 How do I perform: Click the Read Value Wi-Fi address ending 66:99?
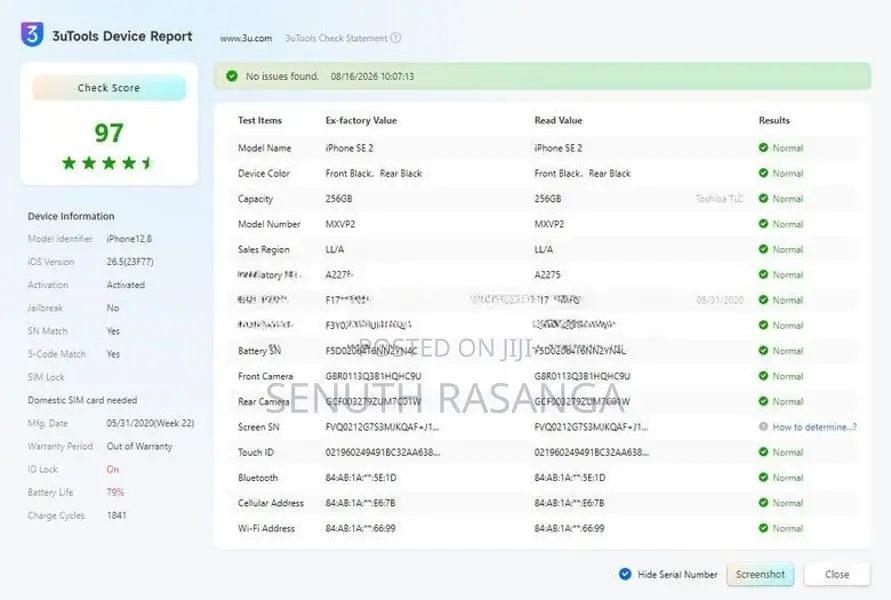(569, 528)
